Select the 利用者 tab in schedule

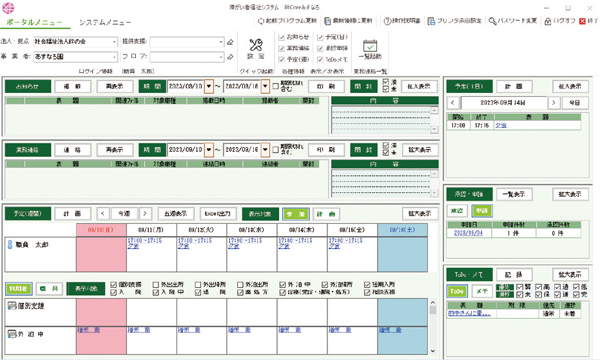click(x=19, y=288)
